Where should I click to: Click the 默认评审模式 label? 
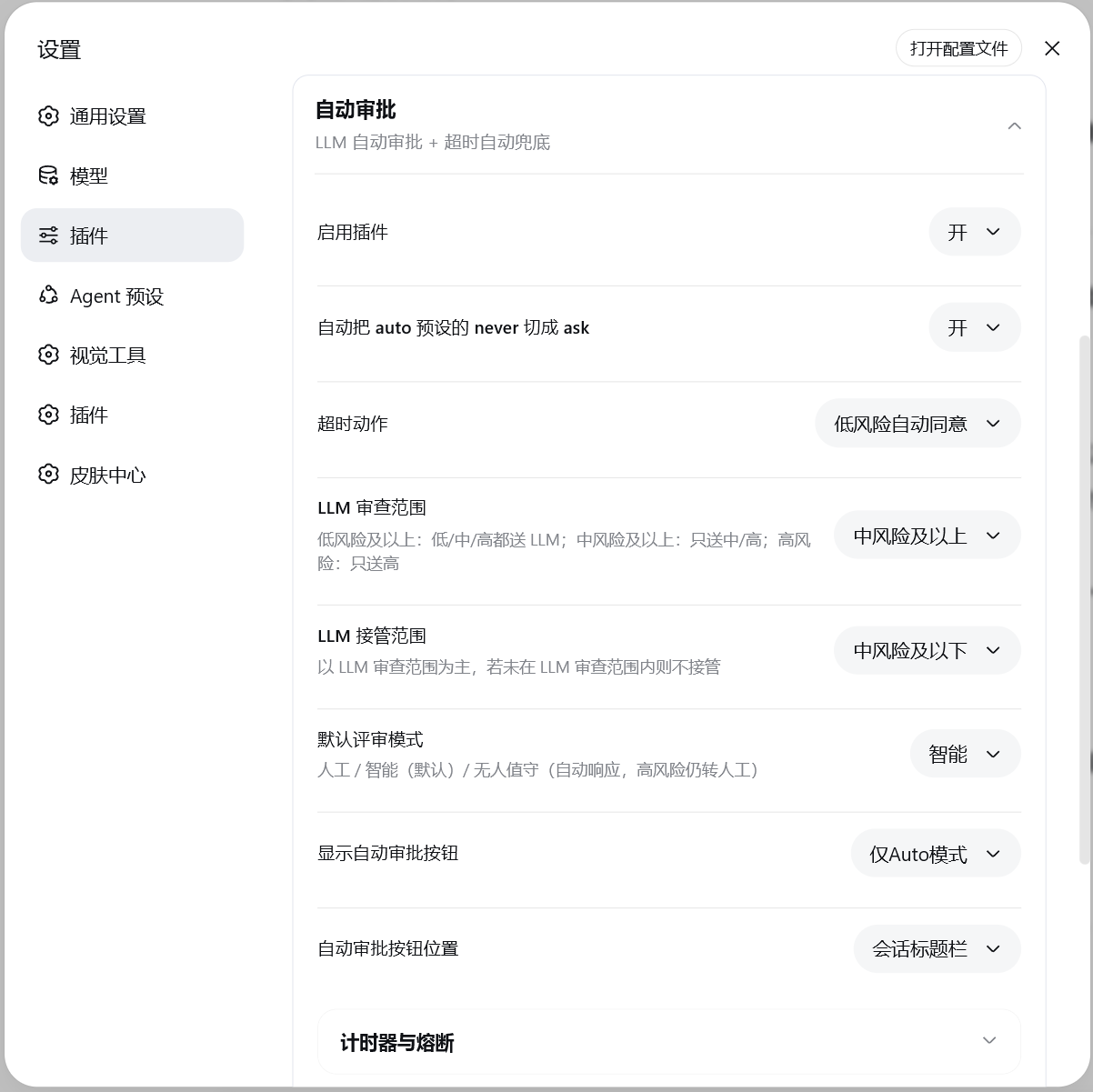pos(370,739)
